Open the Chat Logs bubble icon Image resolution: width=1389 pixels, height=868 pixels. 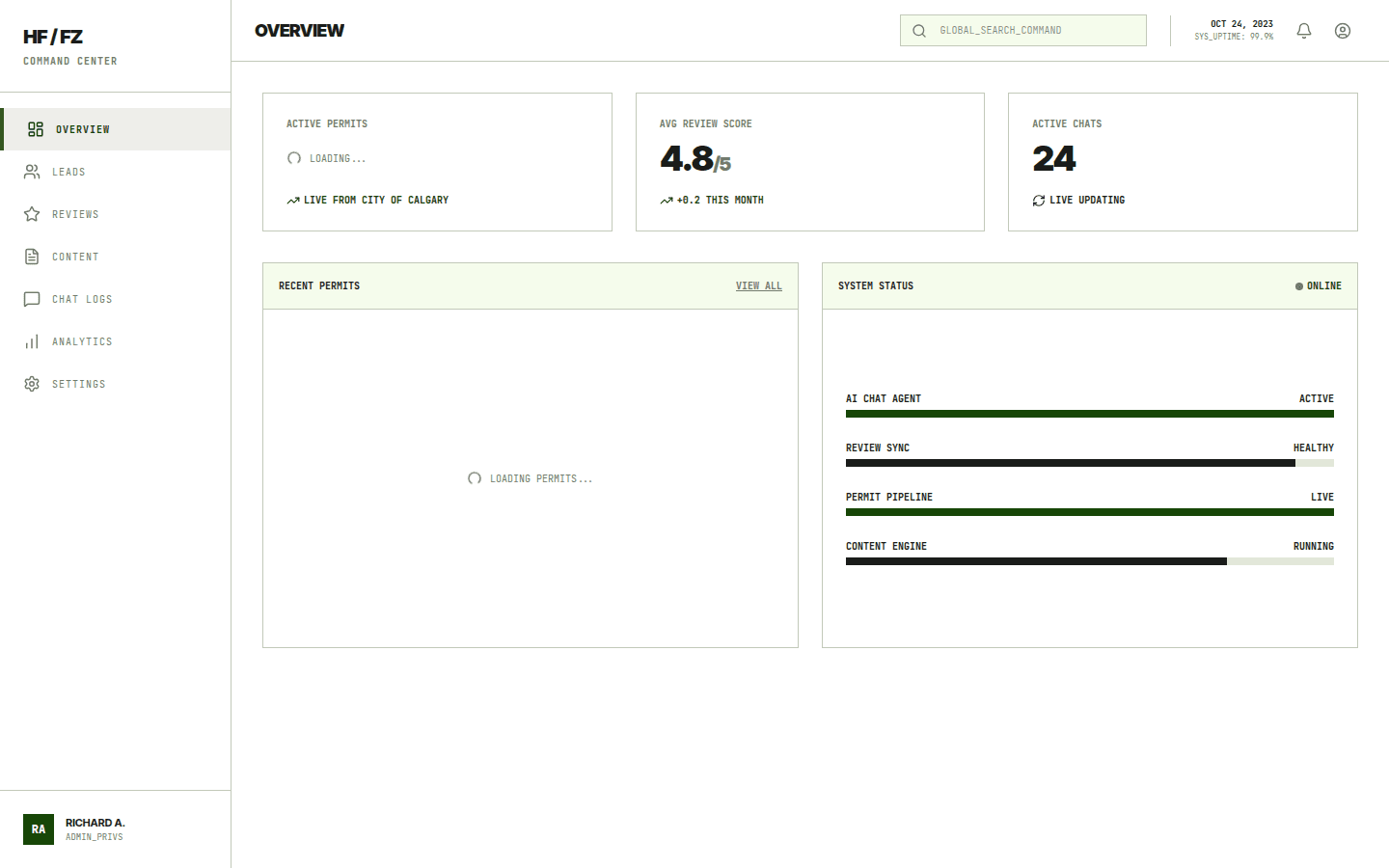pos(32,298)
